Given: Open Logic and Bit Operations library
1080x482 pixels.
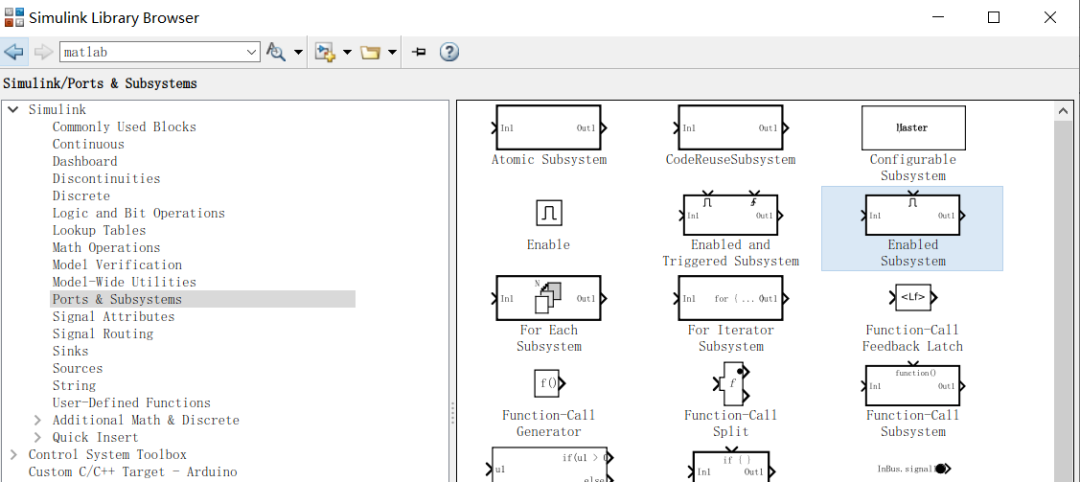Looking at the screenshot, I should point(138,213).
